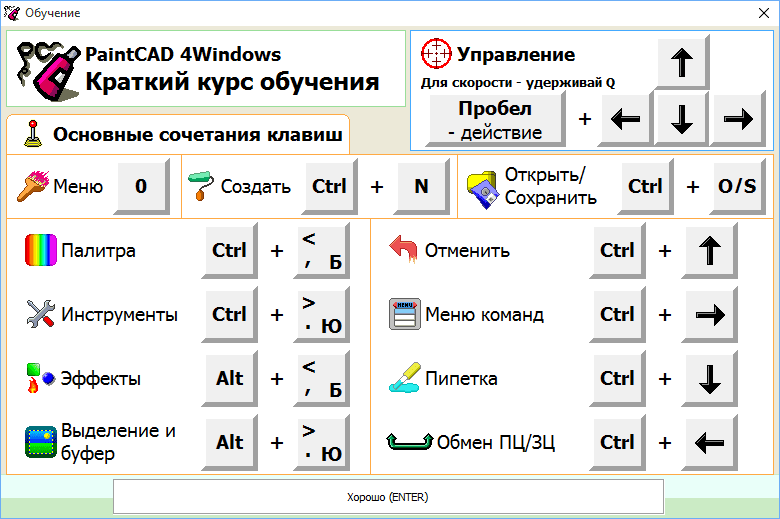Select the Основные сочетания клавиш tab

coord(178,134)
